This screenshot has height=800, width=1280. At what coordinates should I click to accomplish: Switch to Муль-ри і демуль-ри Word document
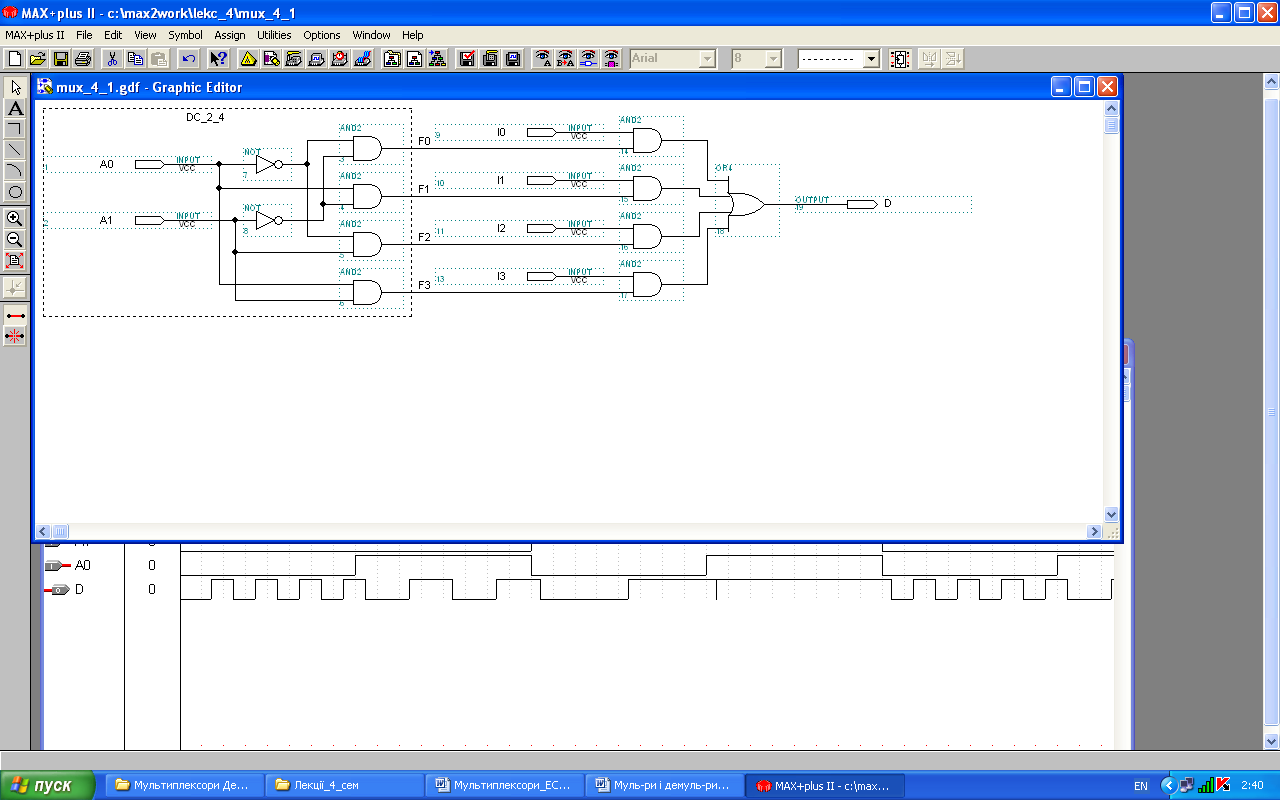[x=664, y=785]
